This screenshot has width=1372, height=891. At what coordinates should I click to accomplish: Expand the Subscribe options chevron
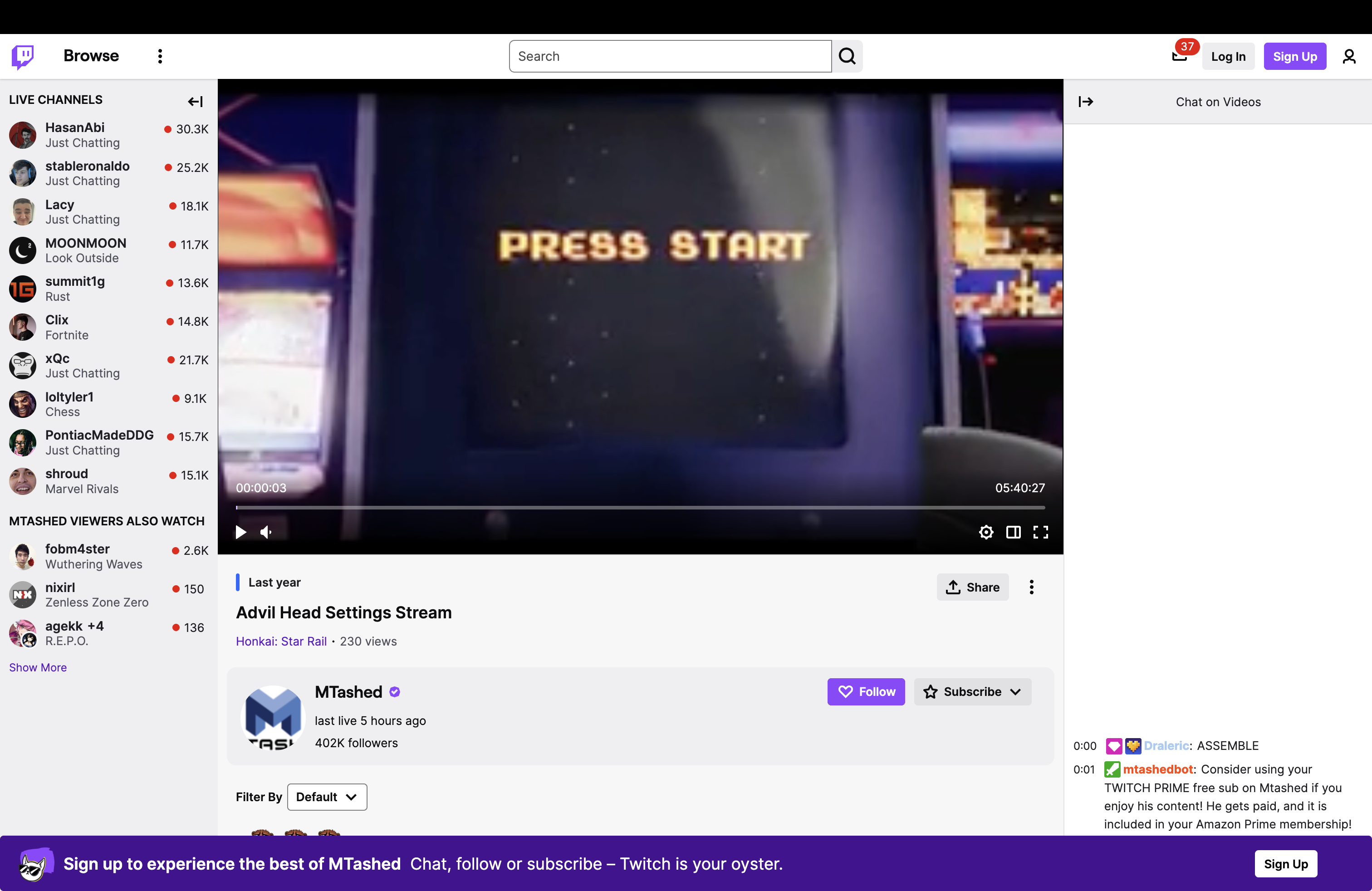[1016, 691]
